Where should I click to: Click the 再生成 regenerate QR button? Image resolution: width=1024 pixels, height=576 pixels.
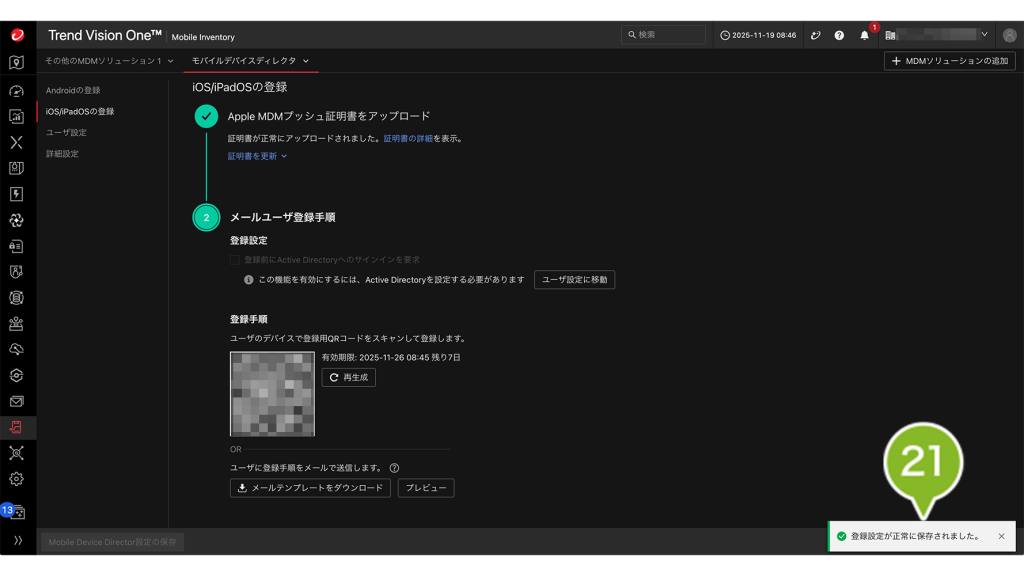click(349, 378)
